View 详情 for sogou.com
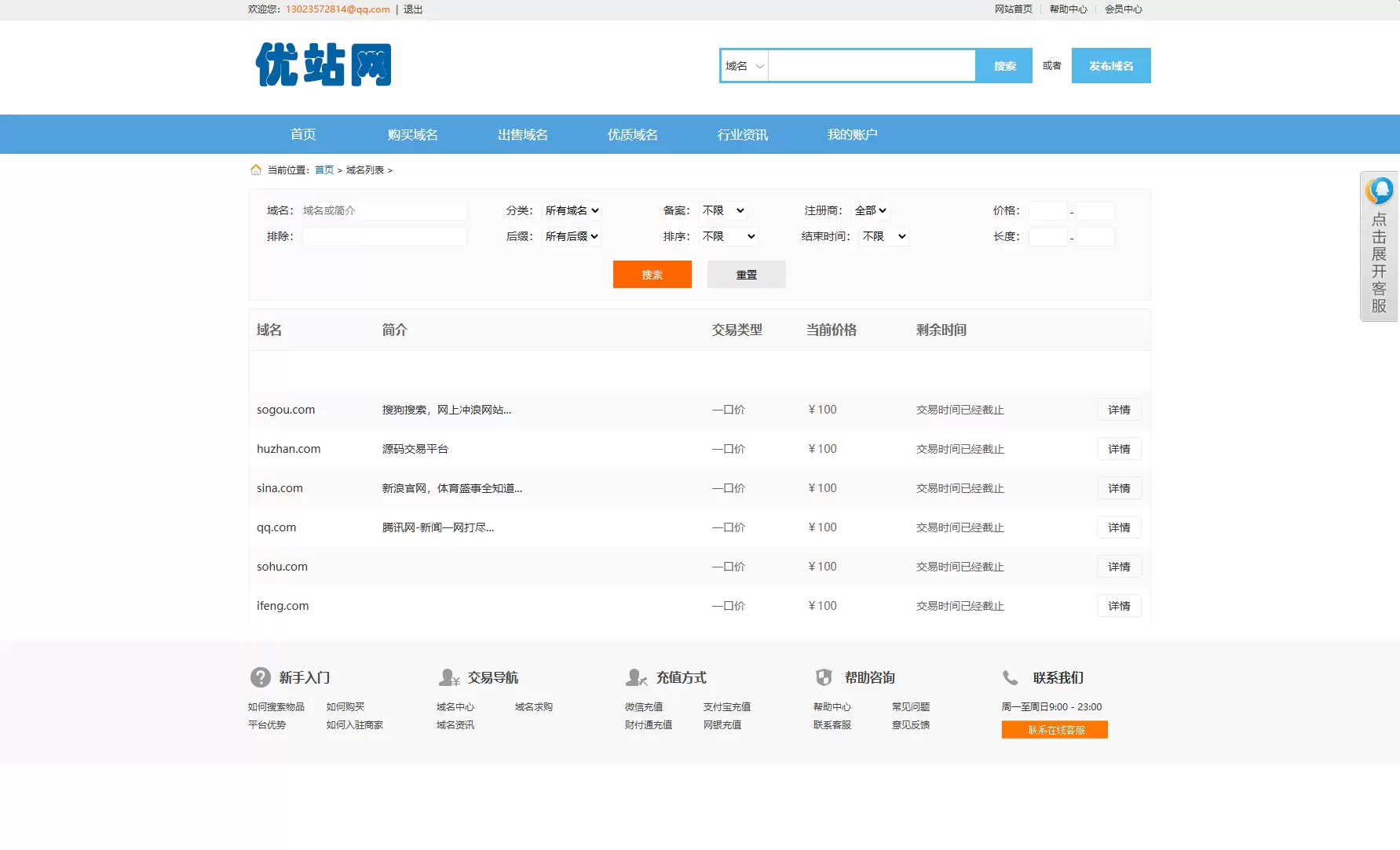This screenshot has width=1400, height=850. (1119, 410)
